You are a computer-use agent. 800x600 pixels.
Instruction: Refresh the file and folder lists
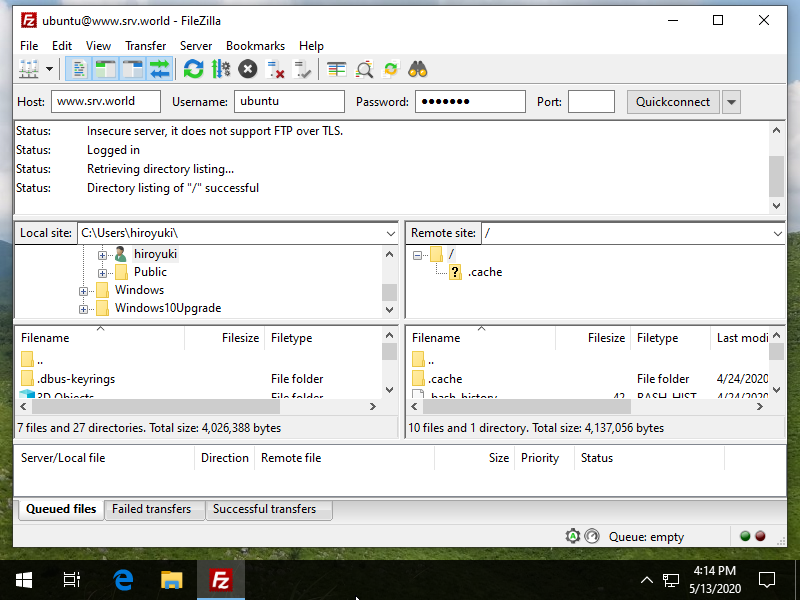[x=192, y=69]
